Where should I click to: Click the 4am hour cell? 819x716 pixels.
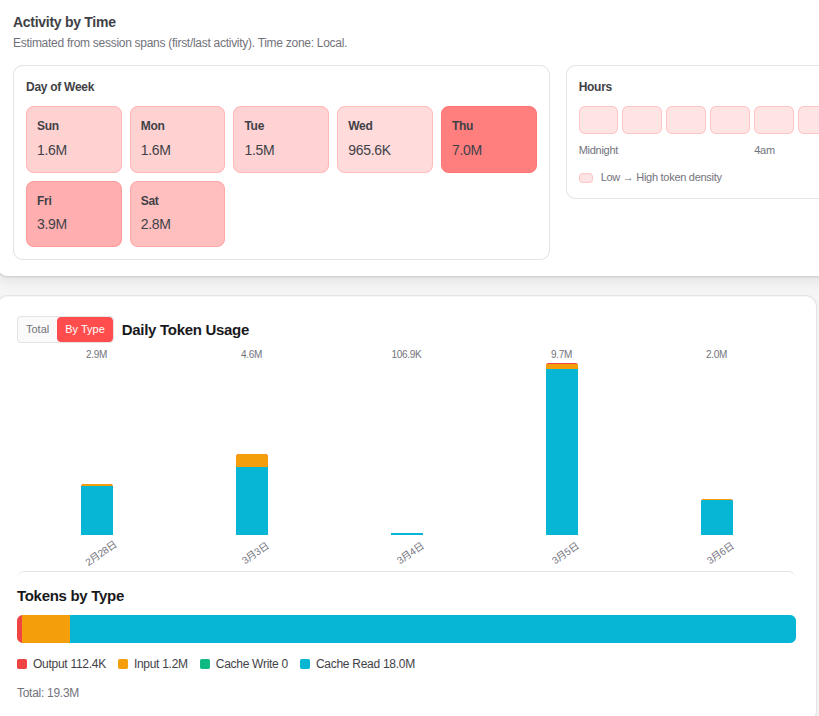[773, 120]
